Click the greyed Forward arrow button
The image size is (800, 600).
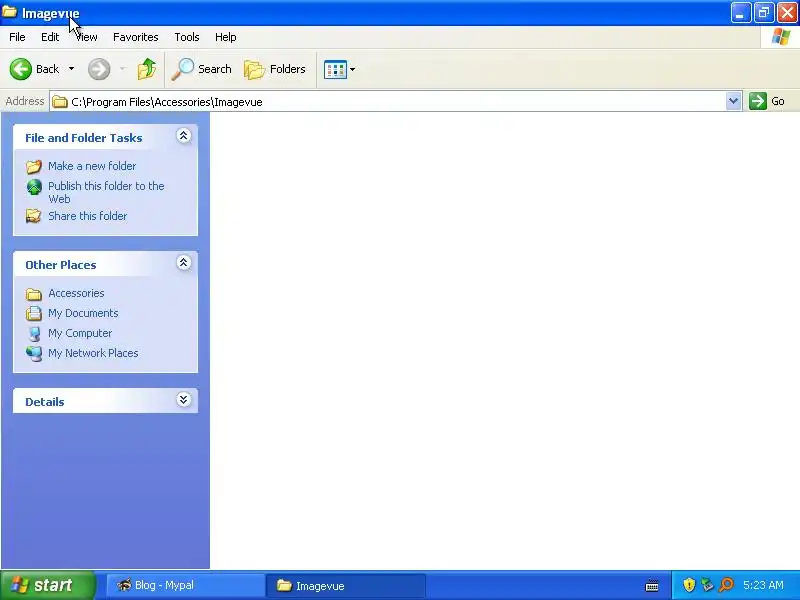click(x=99, y=69)
